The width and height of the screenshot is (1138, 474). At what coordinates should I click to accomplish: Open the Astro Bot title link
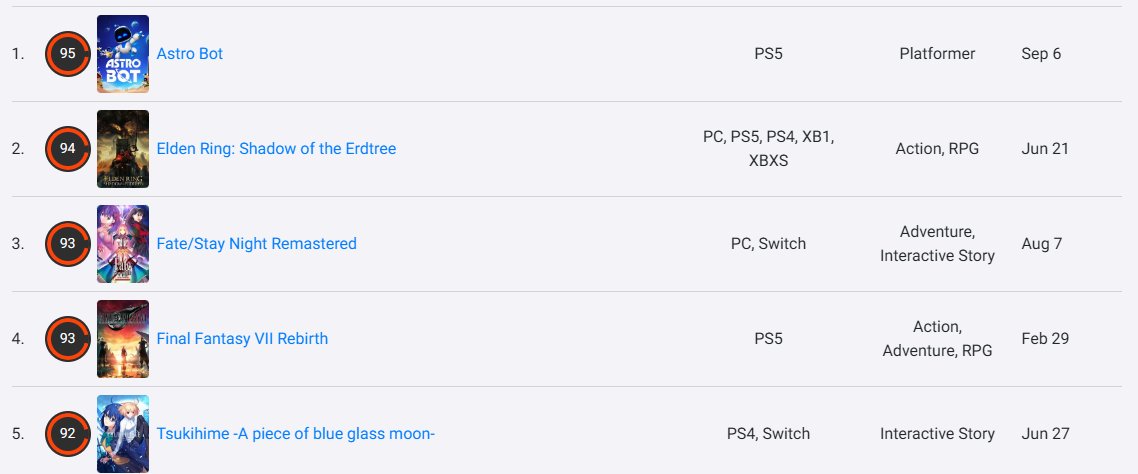point(190,54)
